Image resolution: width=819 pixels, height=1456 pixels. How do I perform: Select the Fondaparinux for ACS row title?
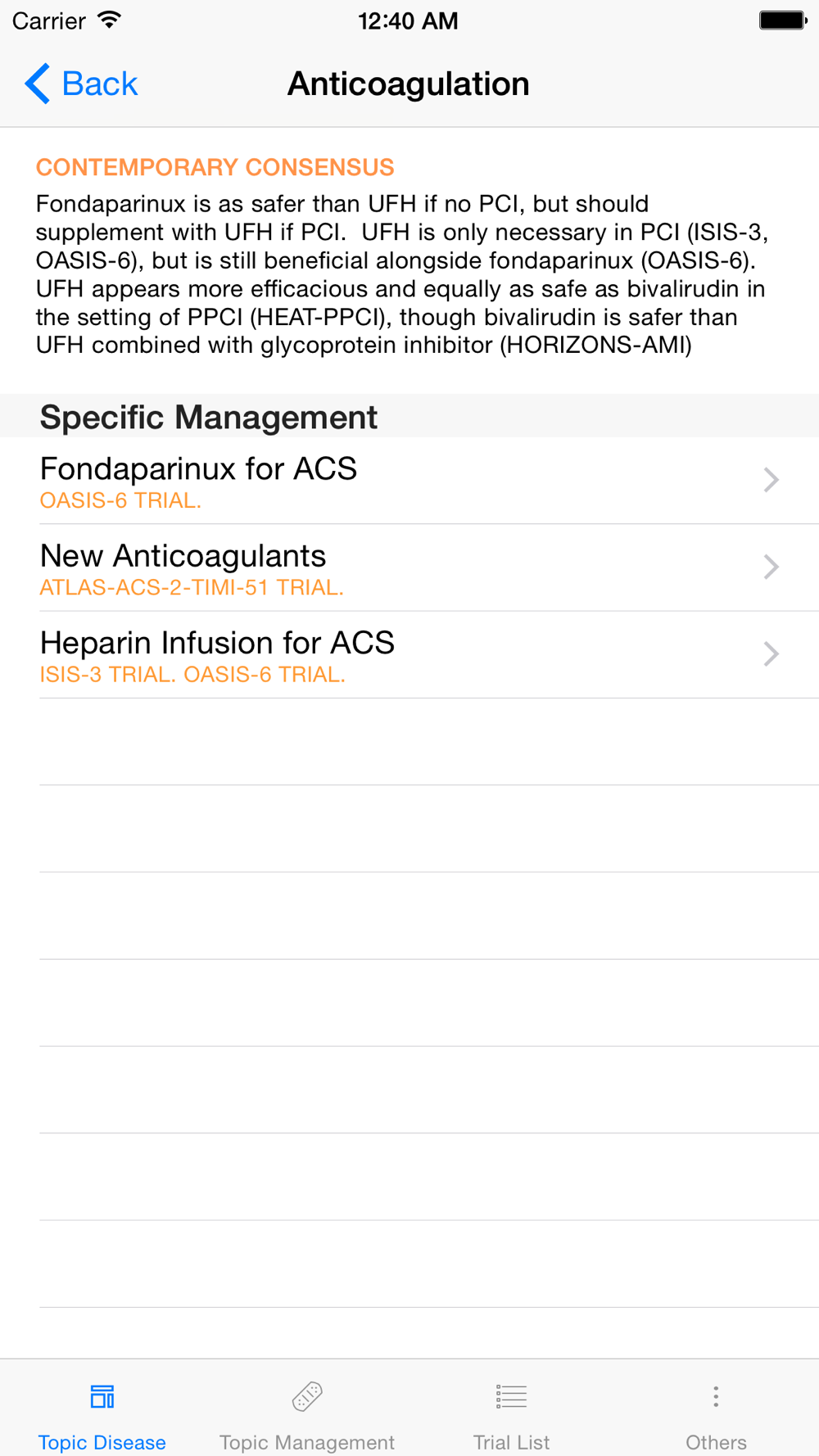click(x=198, y=468)
